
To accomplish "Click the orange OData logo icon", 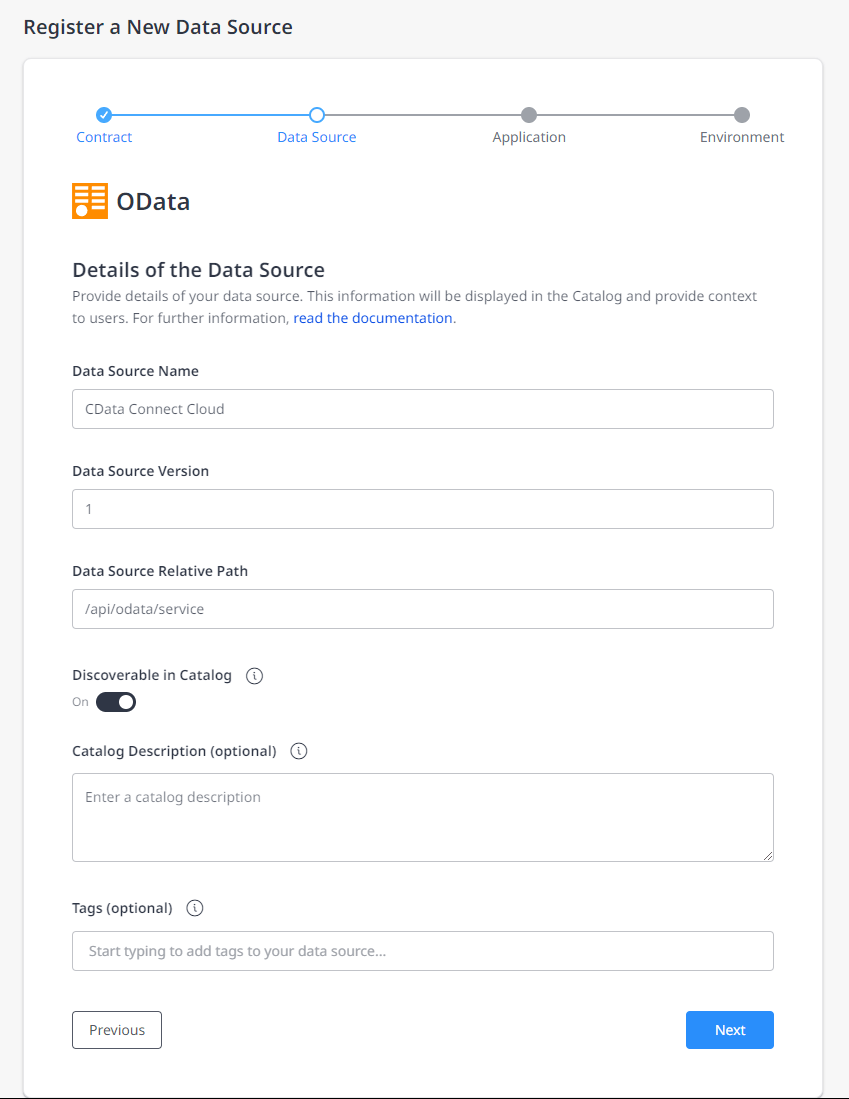I will (90, 201).
